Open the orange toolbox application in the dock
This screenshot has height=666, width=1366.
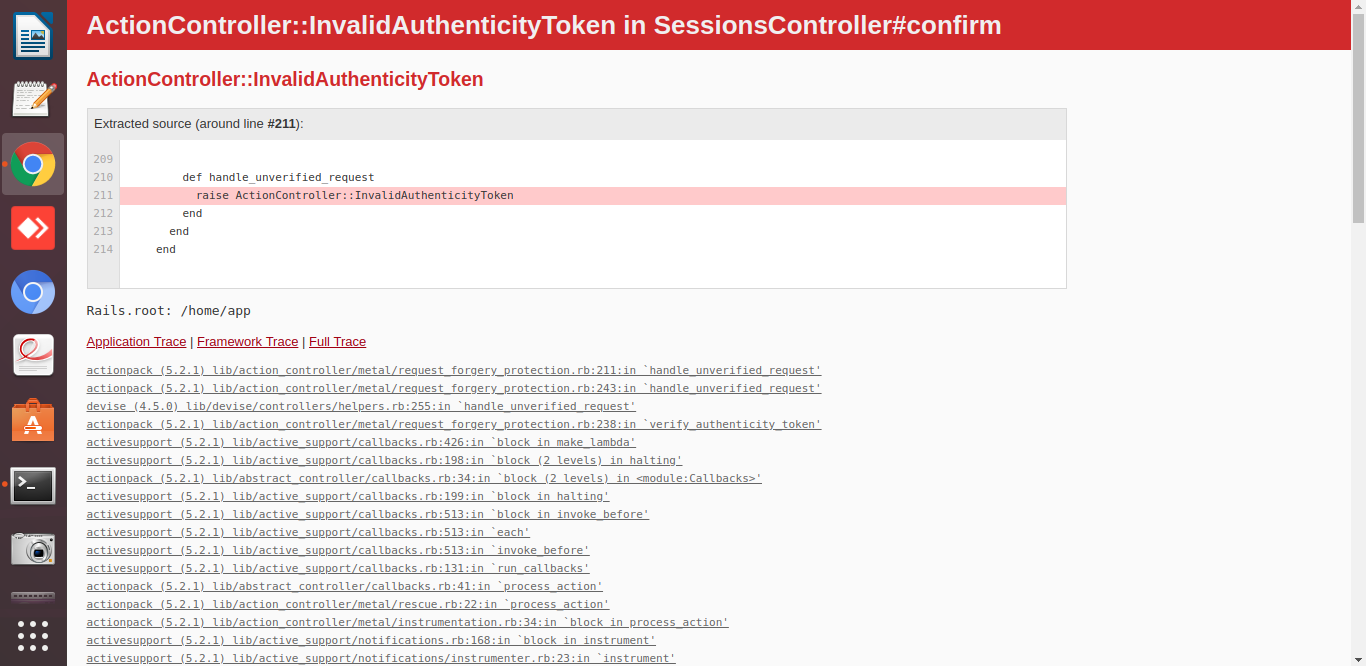[x=33, y=420]
